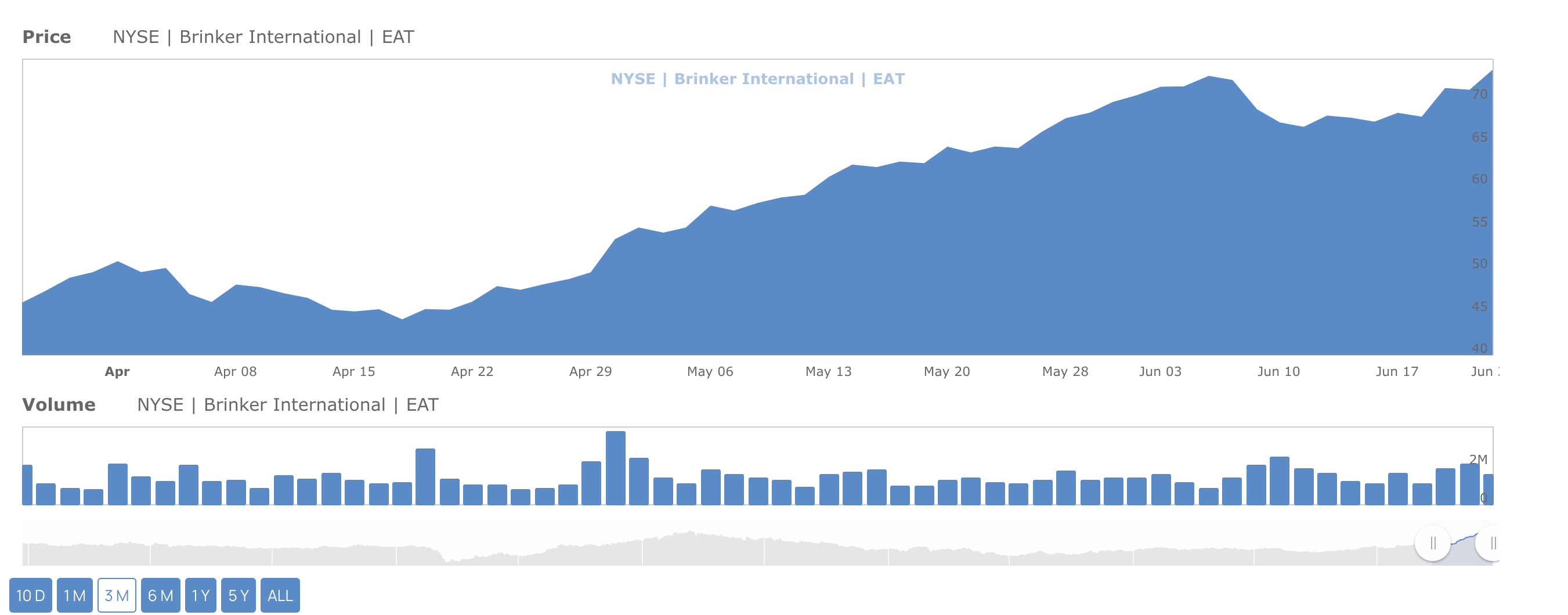
Task: Click the Jun 10 x-axis date label
Action: tap(1278, 372)
